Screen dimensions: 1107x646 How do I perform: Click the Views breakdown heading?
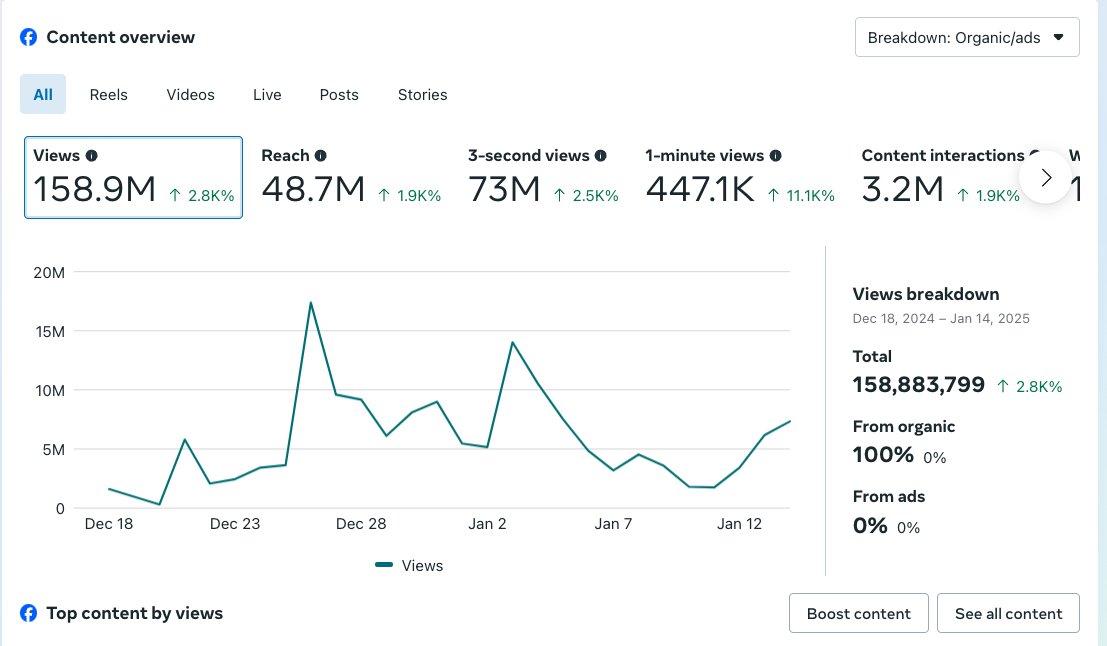point(926,294)
